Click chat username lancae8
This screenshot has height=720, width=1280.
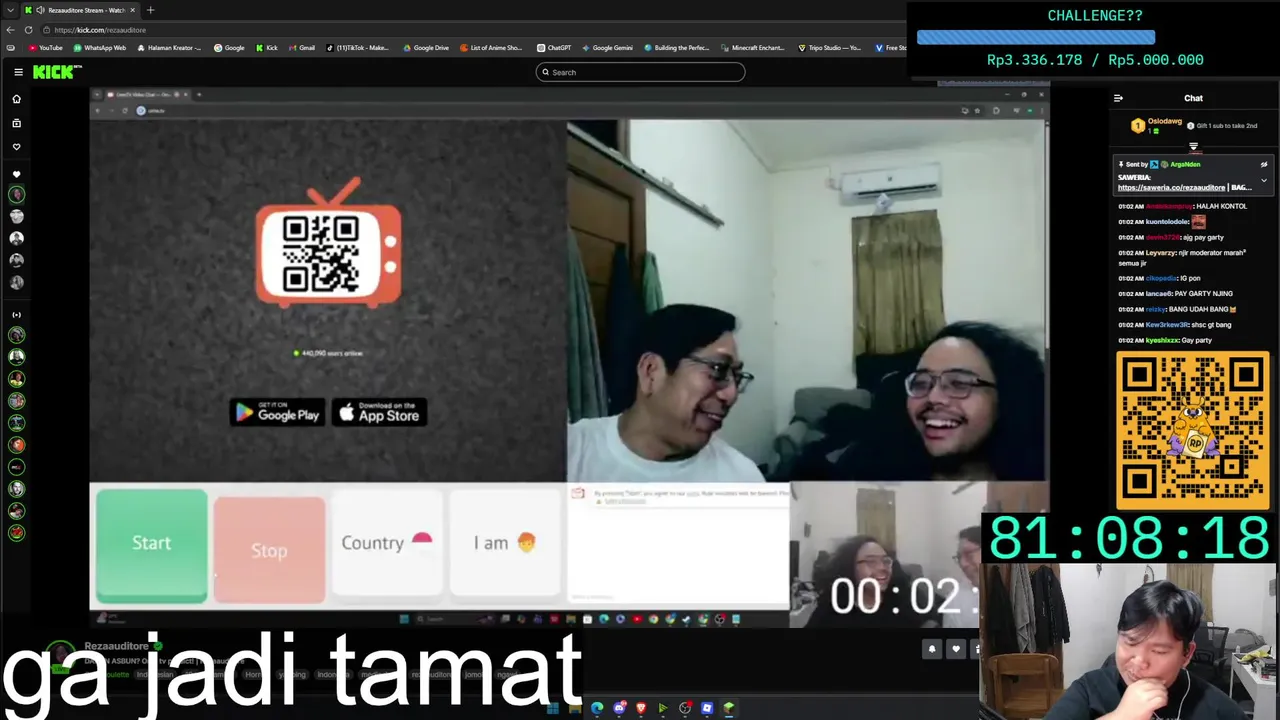(1158, 294)
